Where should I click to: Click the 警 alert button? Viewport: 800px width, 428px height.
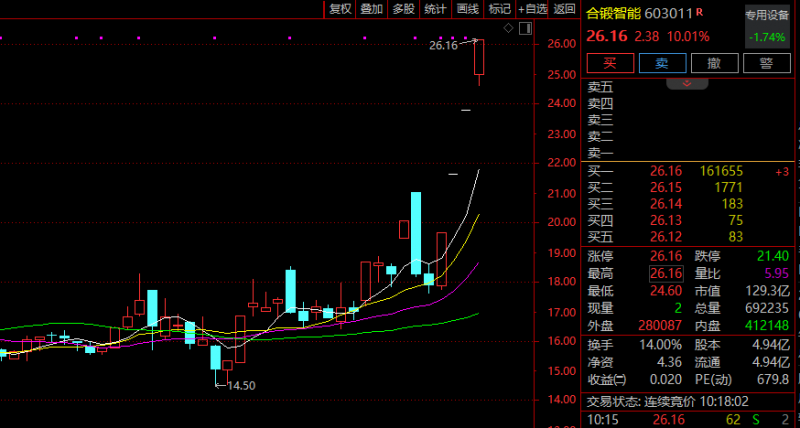tap(767, 63)
